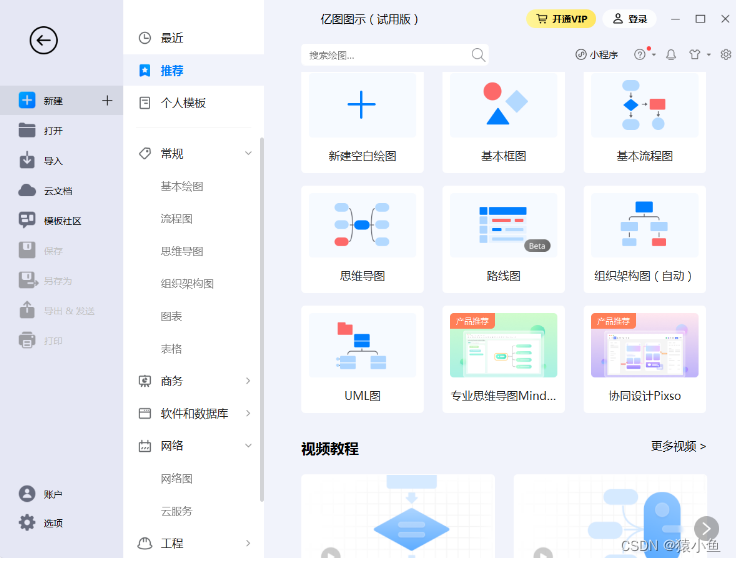736x562 pixels.
Task: Select 思维导图 in the left category list
Action: (x=182, y=251)
